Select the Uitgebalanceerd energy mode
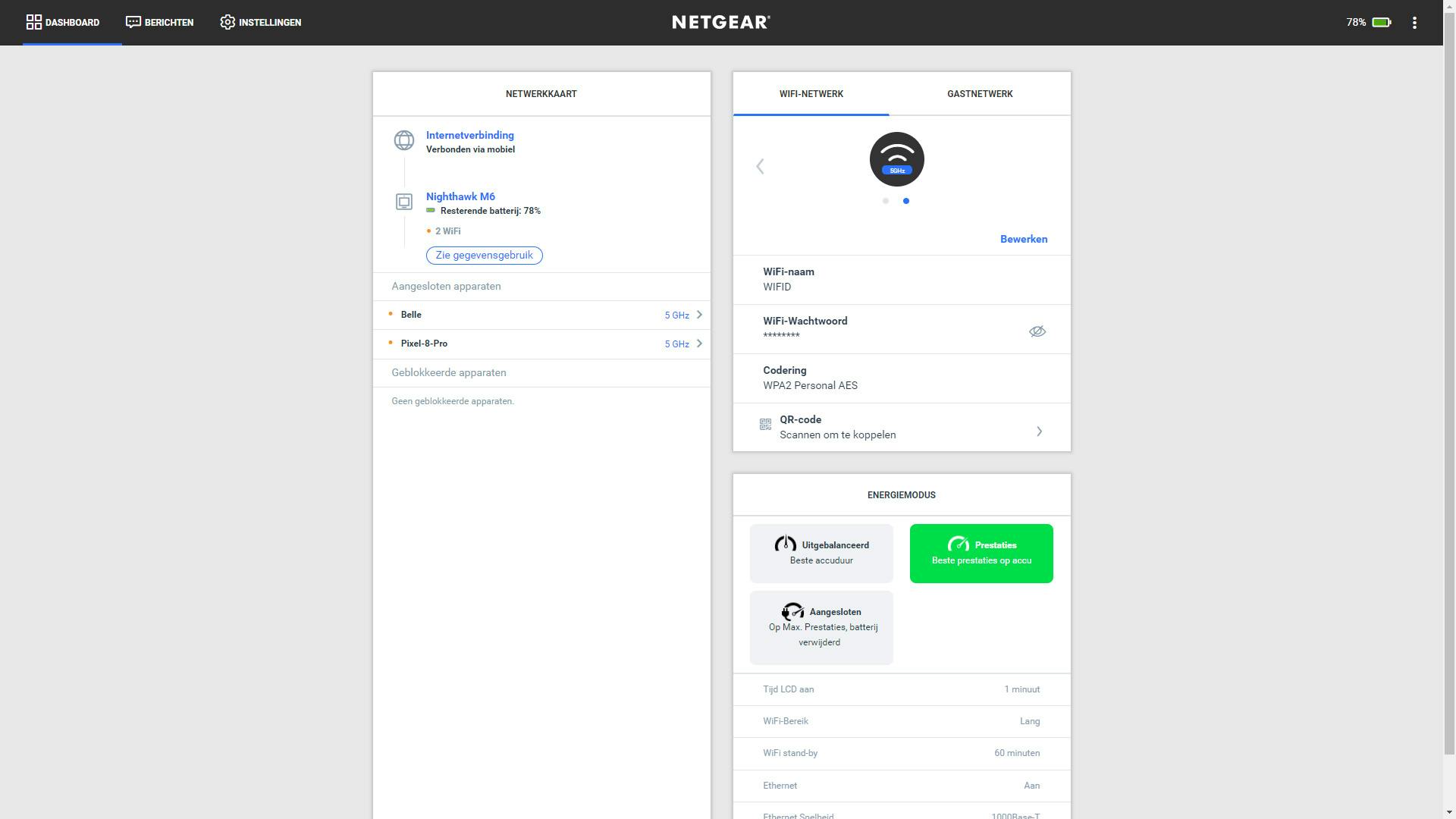The width and height of the screenshot is (1456, 819). coord(821,553)
